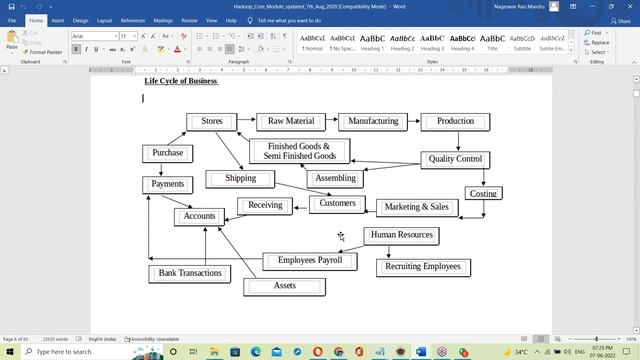Viewport: 640px width, 360px height.
Task: Click the vertical scrollbar down arrow
Action: point(636,330)
